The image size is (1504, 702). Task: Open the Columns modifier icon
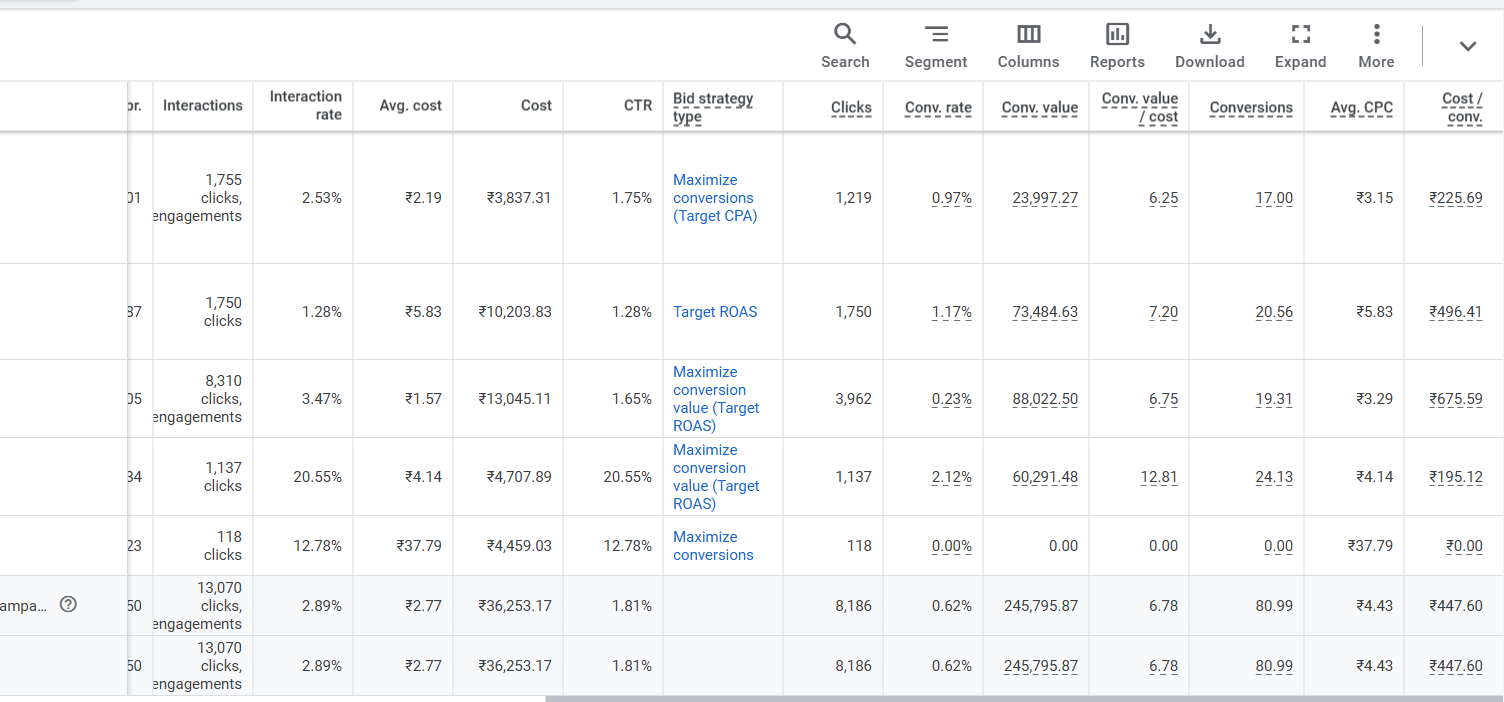(x=1028, y=46)
